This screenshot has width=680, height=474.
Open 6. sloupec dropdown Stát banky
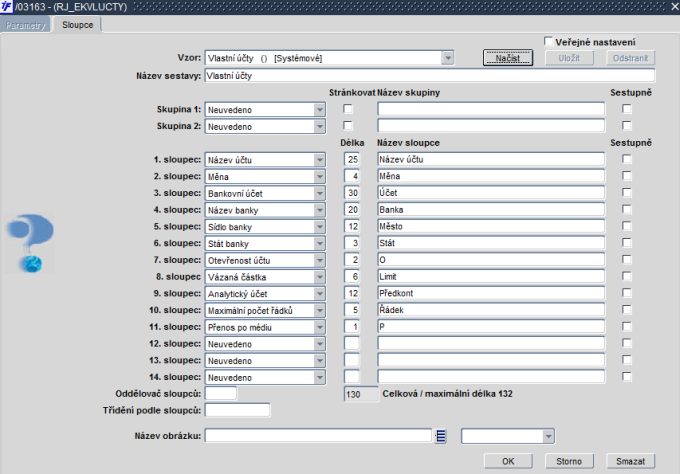[320, 244]
